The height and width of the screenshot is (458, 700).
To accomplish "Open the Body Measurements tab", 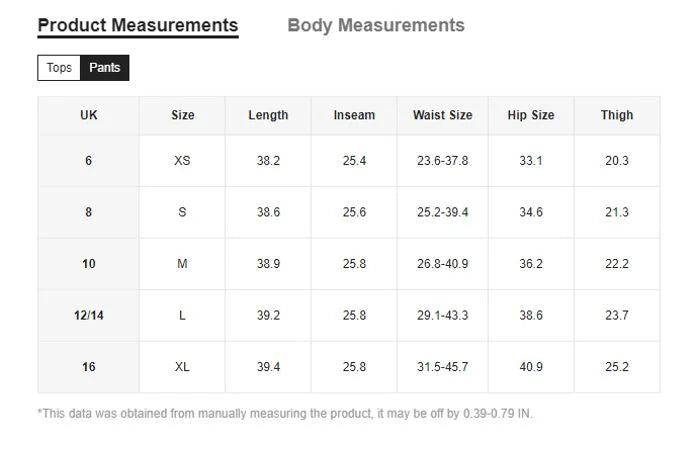I will 375,25.
